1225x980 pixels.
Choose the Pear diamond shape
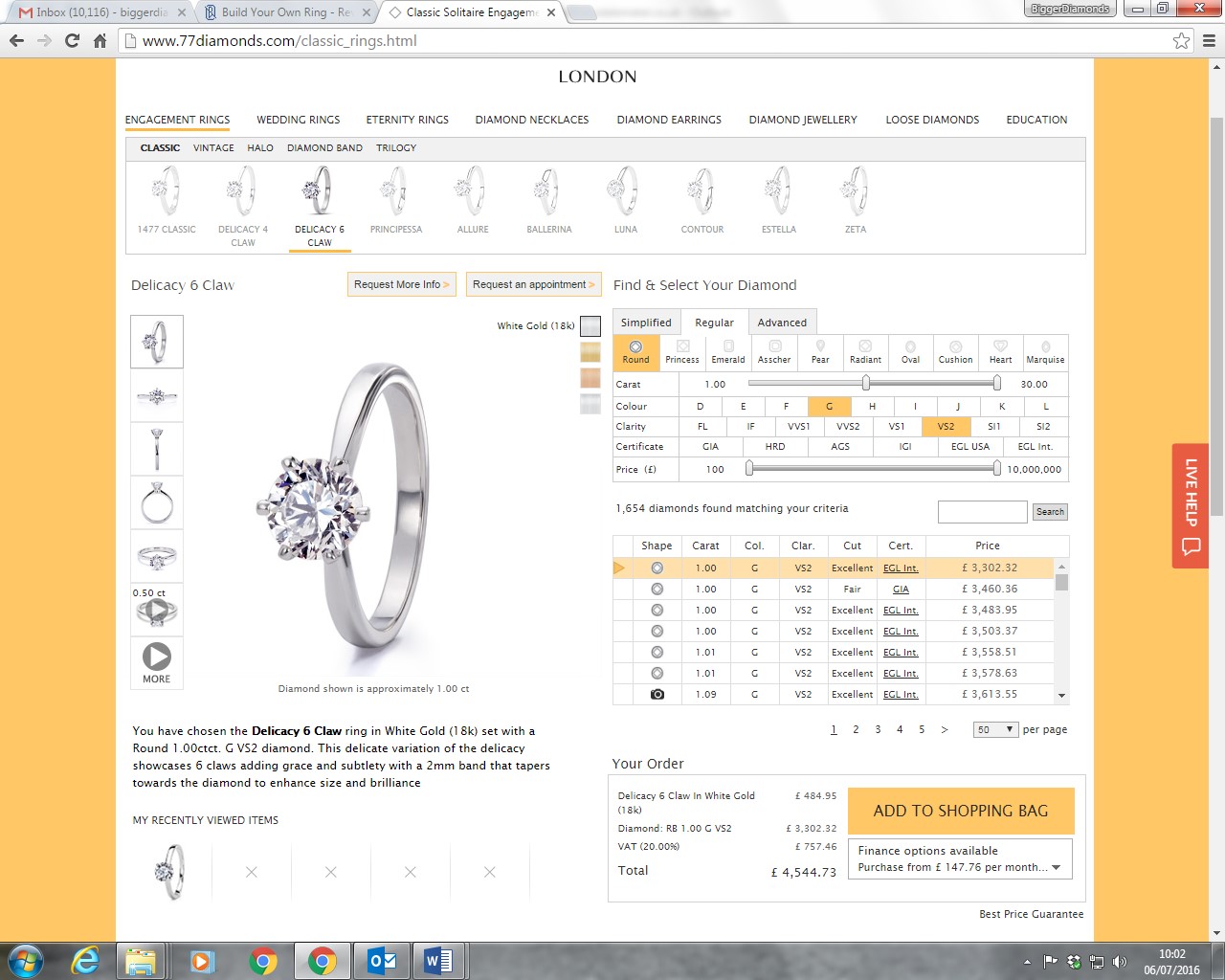pos(820,351)
